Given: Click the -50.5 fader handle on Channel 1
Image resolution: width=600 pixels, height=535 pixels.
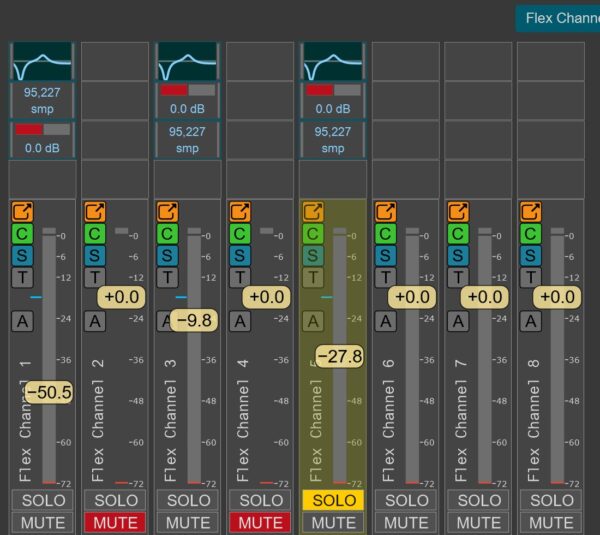Looking at the screenshot, I should point(49,392).
